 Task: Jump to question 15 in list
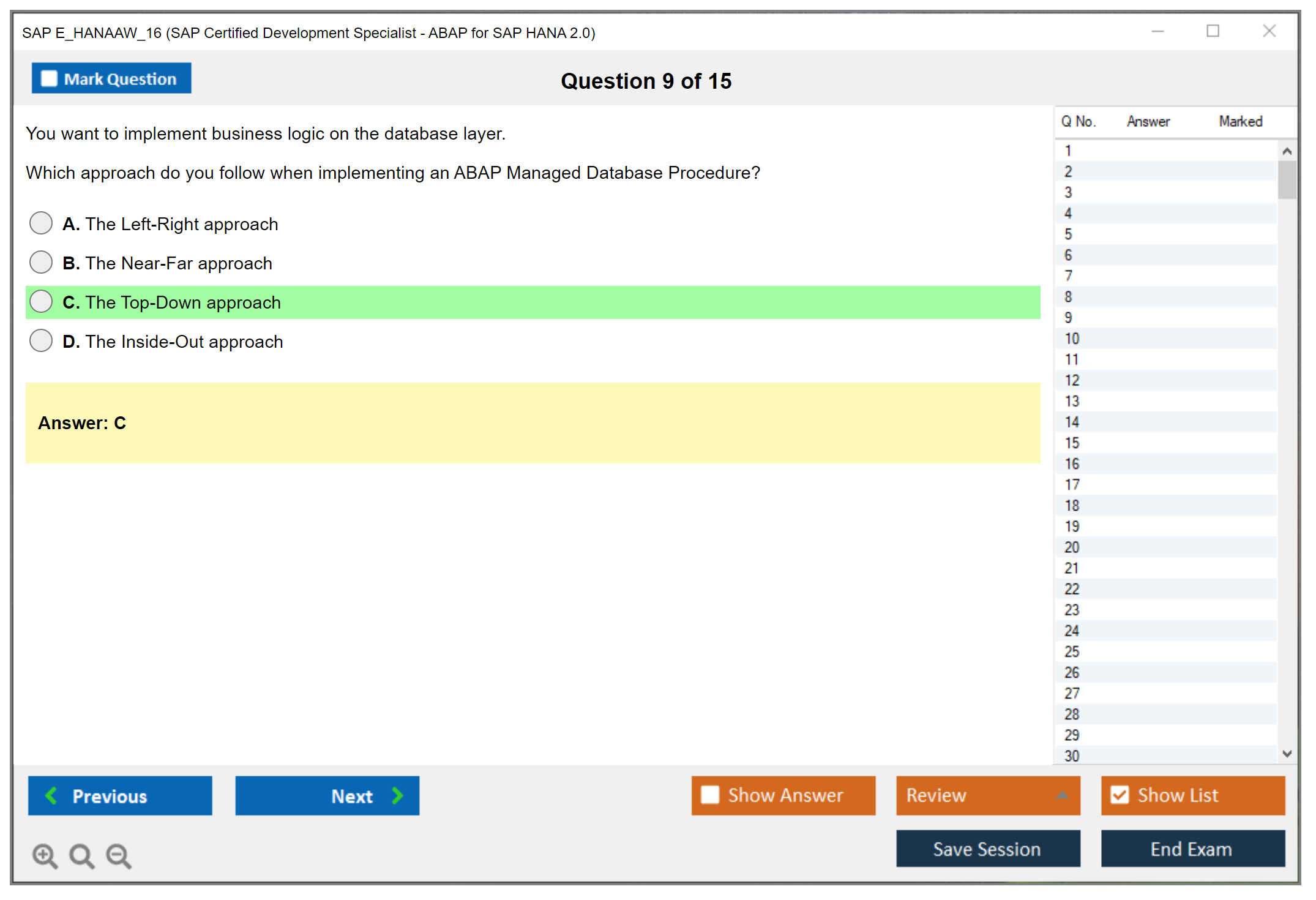coord(1072,443)
